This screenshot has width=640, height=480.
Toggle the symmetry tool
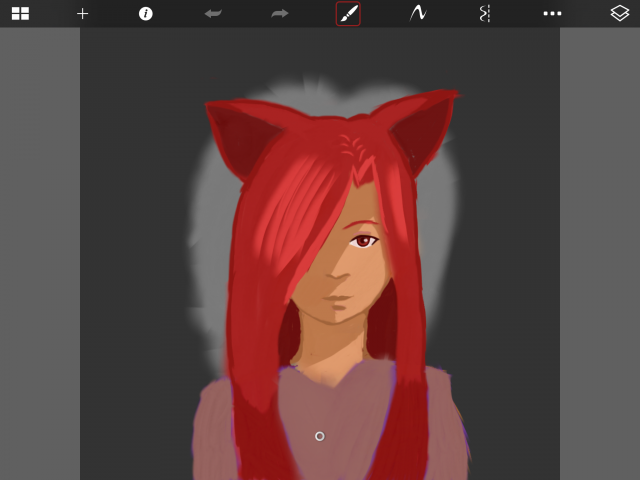pos(484,13)
